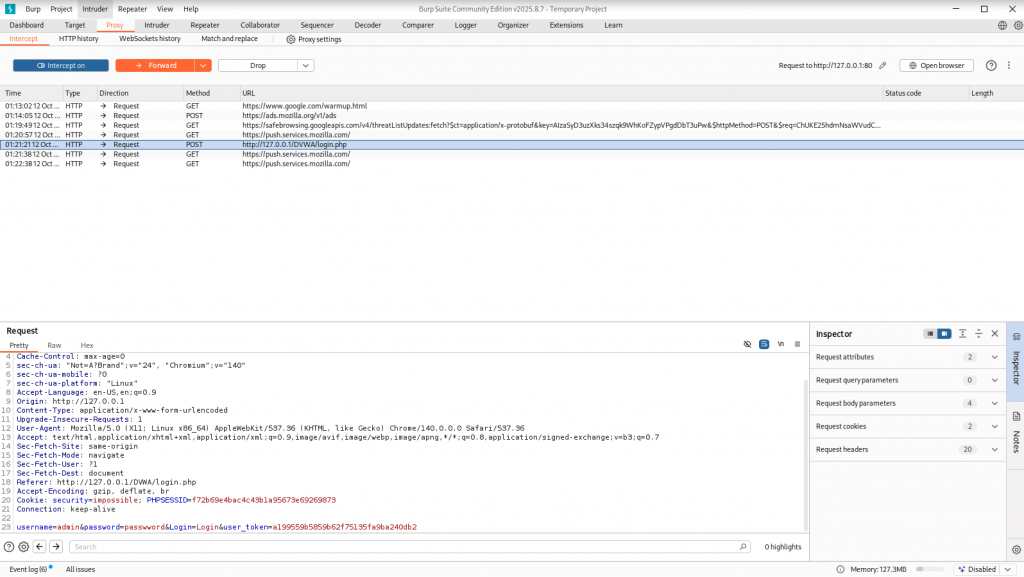Switch Inspector to the left layout toggle
The width and height of the screenshot is (1024, 577).
[929, 334]
